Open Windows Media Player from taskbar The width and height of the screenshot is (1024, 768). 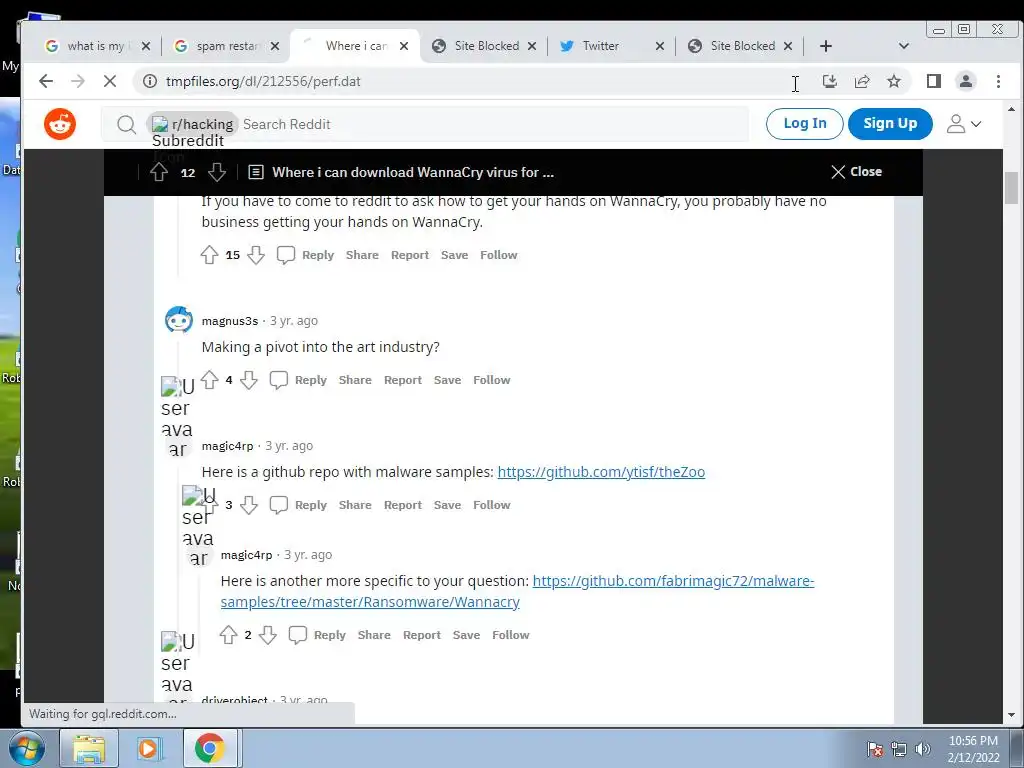click(148, 748)
